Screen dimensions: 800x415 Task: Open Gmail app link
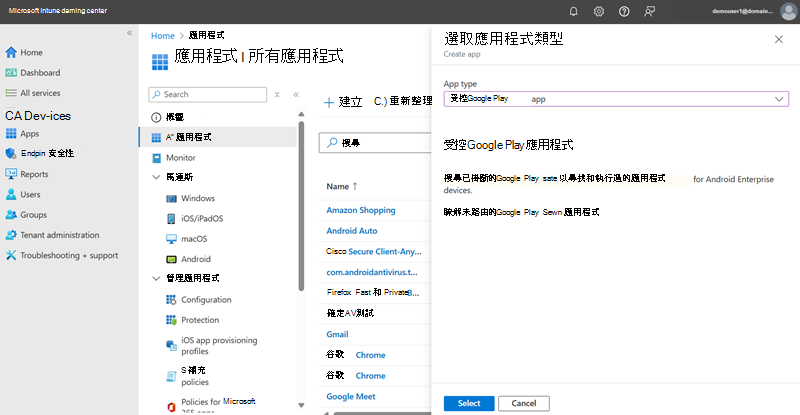pyautogui.click(x=337, y=334)
